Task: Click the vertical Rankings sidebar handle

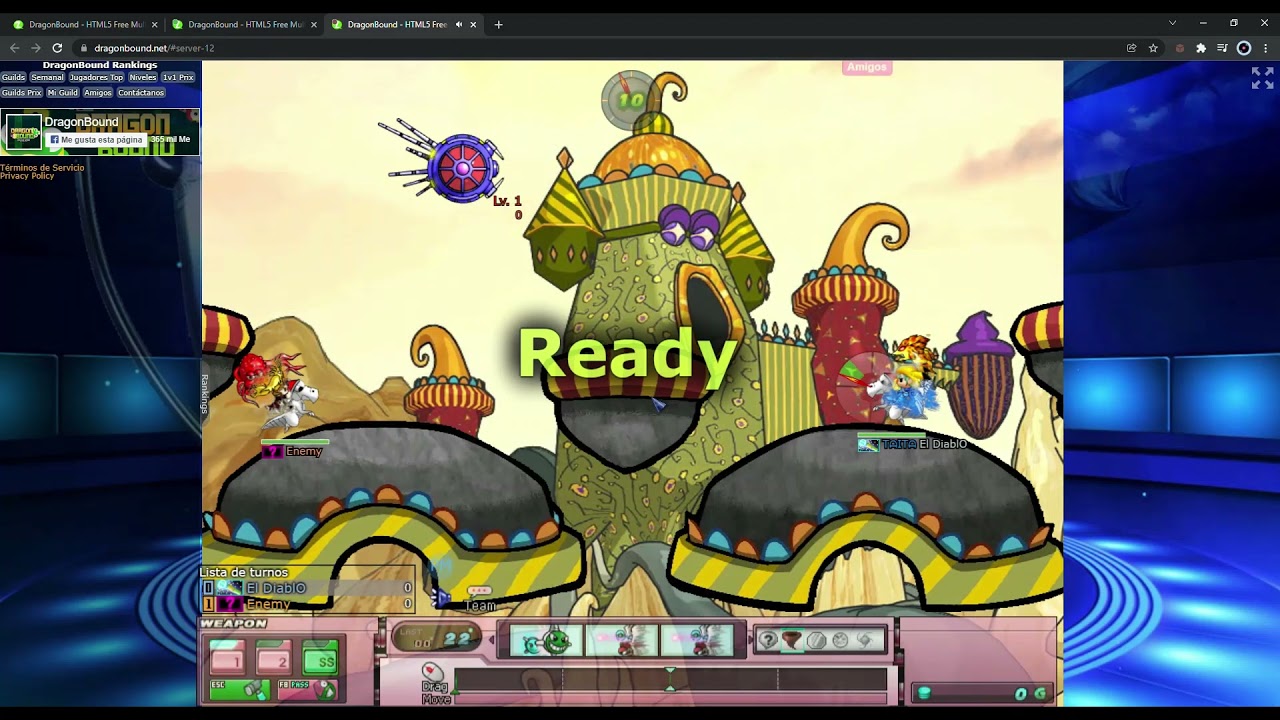Action: pyautogui.click(x=205, y=393)
